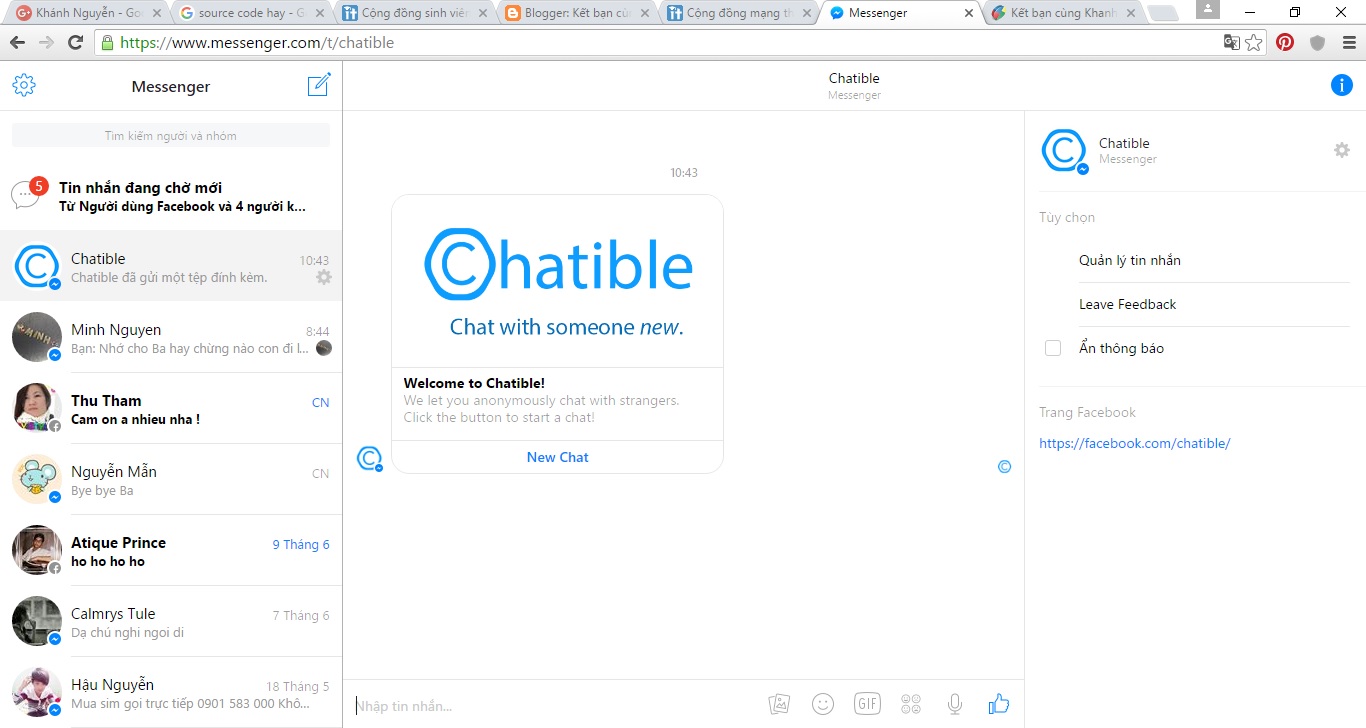The width and height of the screenshot is (1366, 728).
Task: Switch to first Cộng đồng sinh viên tab
Action: 412,13
